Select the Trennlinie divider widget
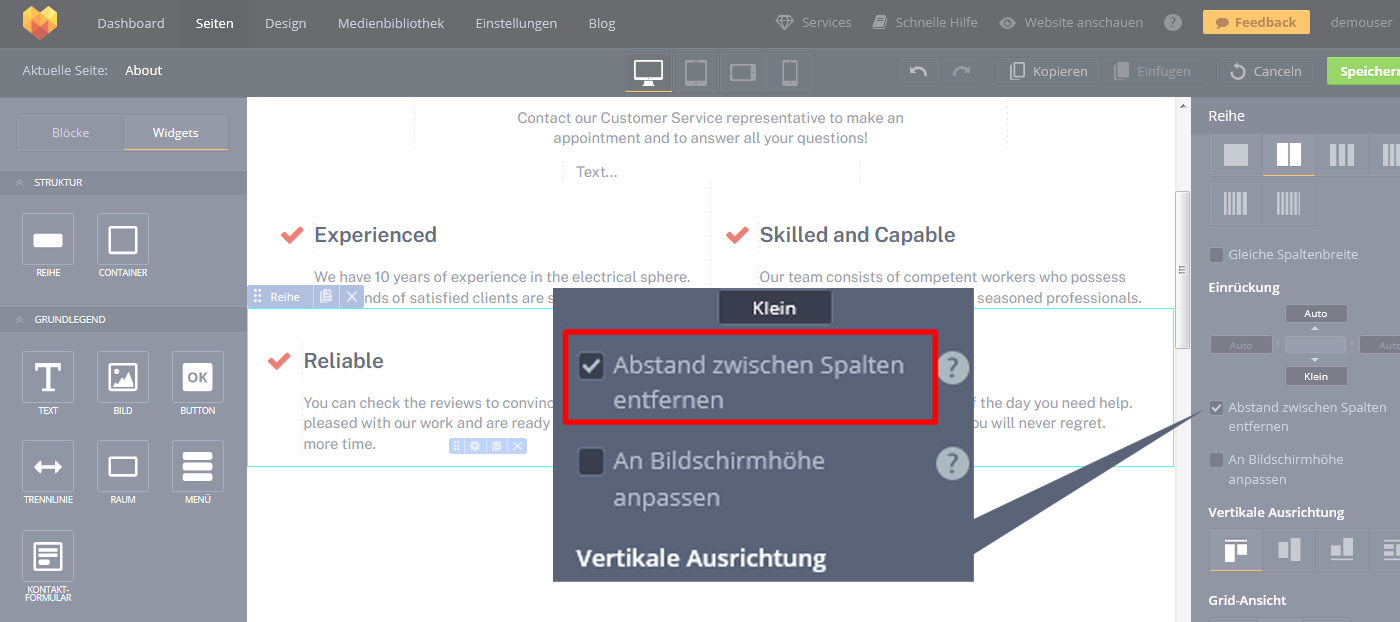The height and width of the screenshot is (622, 1400). (48, 472)
